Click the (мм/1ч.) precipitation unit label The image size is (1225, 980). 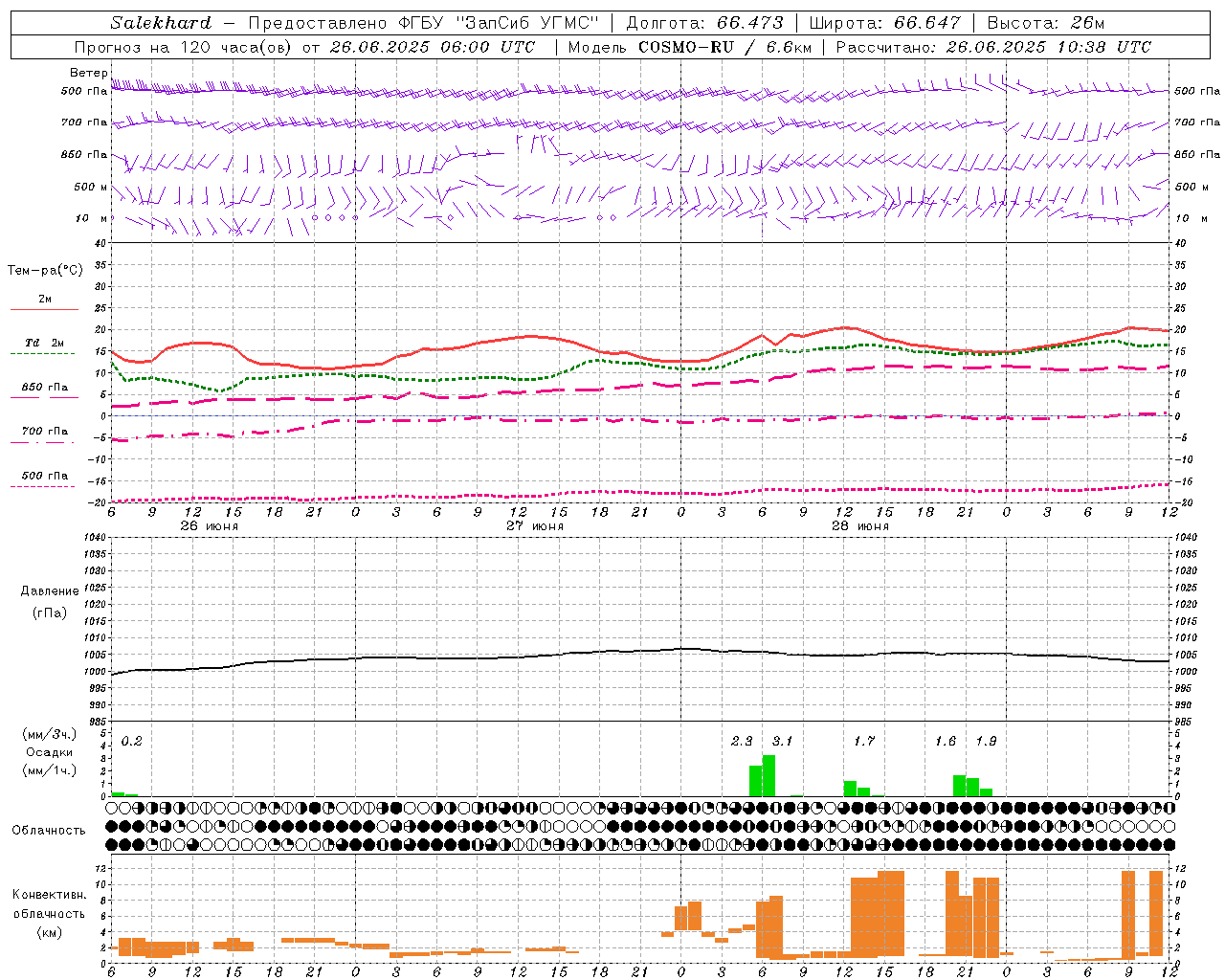pos(50,770)
